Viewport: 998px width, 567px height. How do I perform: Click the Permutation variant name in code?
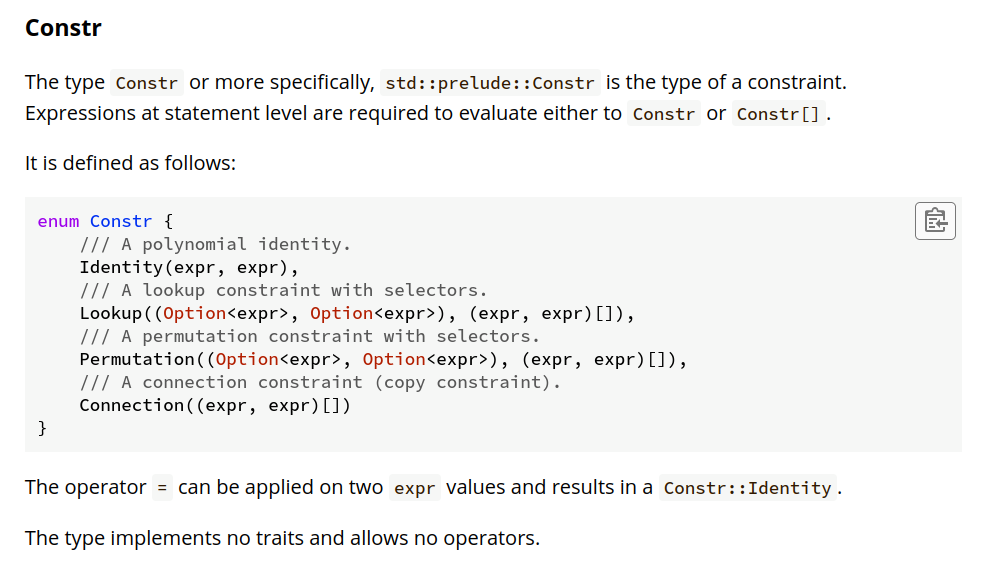pyautogui.click(x=137, y=360)
